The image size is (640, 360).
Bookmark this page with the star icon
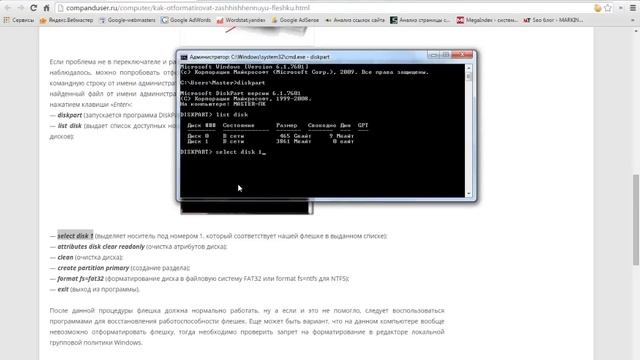tap(608, 8)
